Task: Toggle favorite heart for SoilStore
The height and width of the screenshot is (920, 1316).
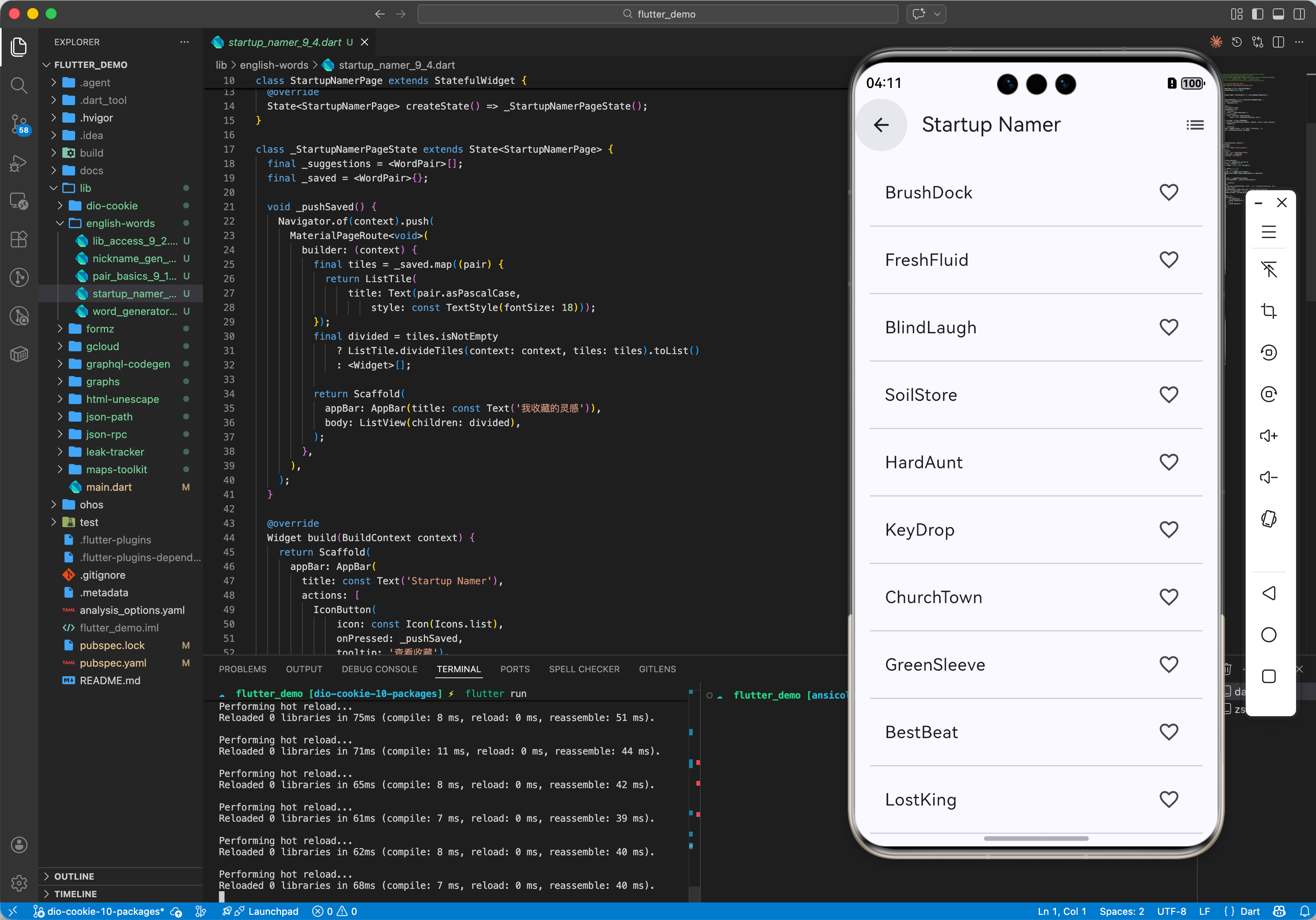Action: point(1168,394)
